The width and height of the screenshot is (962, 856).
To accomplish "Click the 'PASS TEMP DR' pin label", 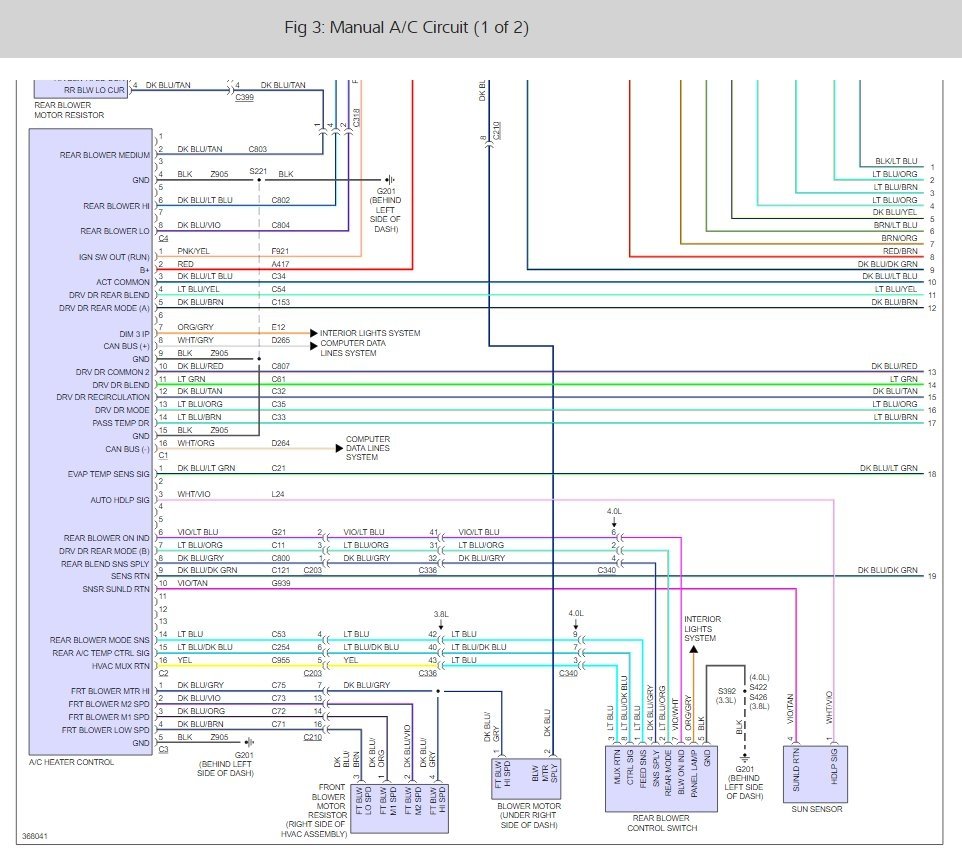I will coord(120,423).
